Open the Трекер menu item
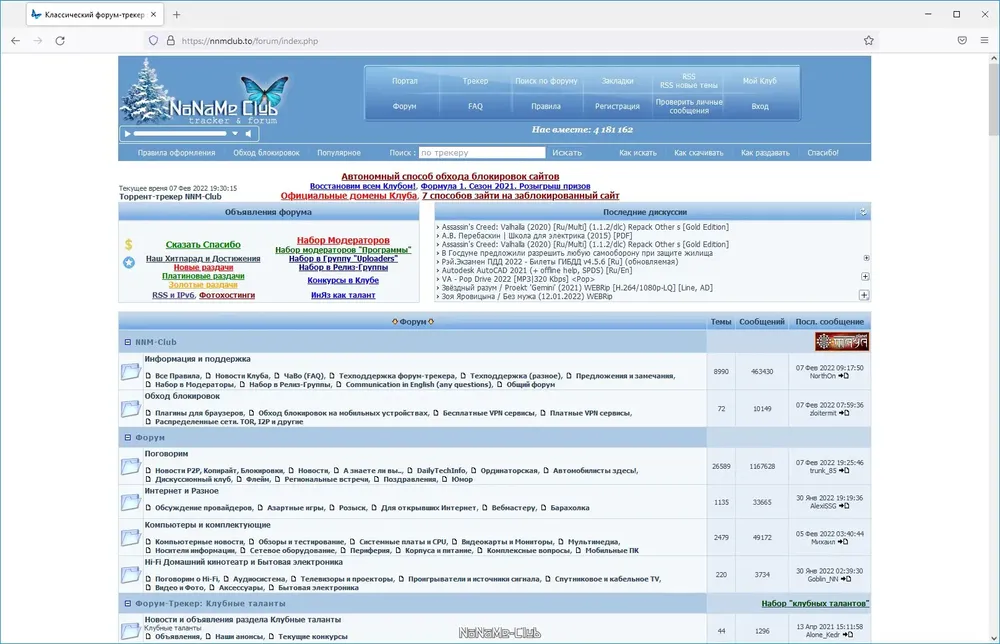Viewport: 1000px width, 644px height. coord(475,81)
